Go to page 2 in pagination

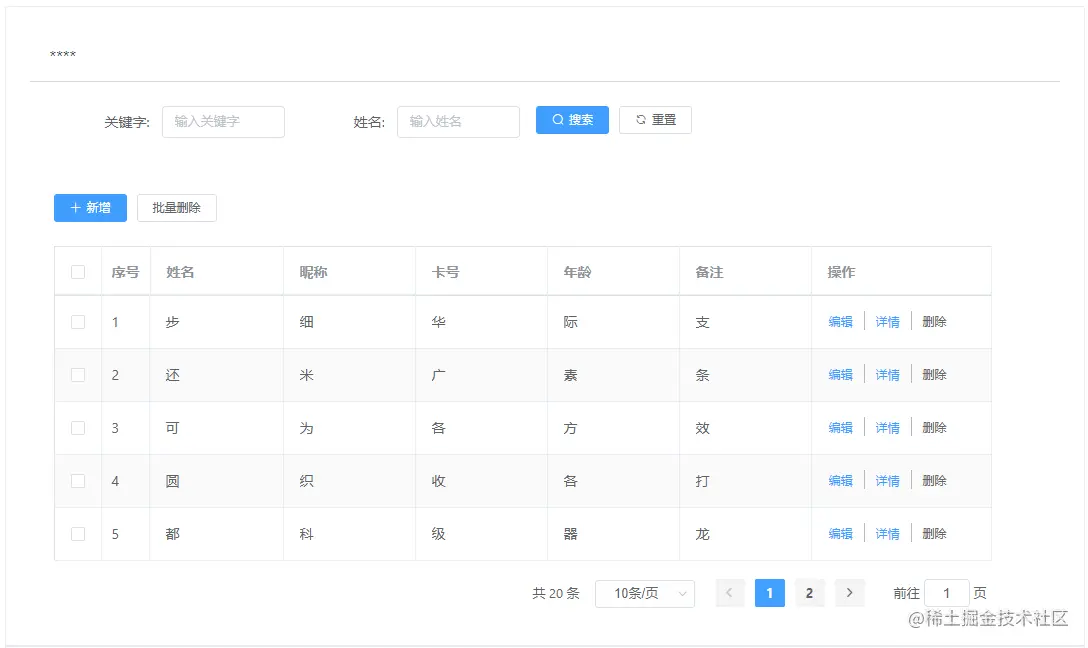[x=809, y=593]
